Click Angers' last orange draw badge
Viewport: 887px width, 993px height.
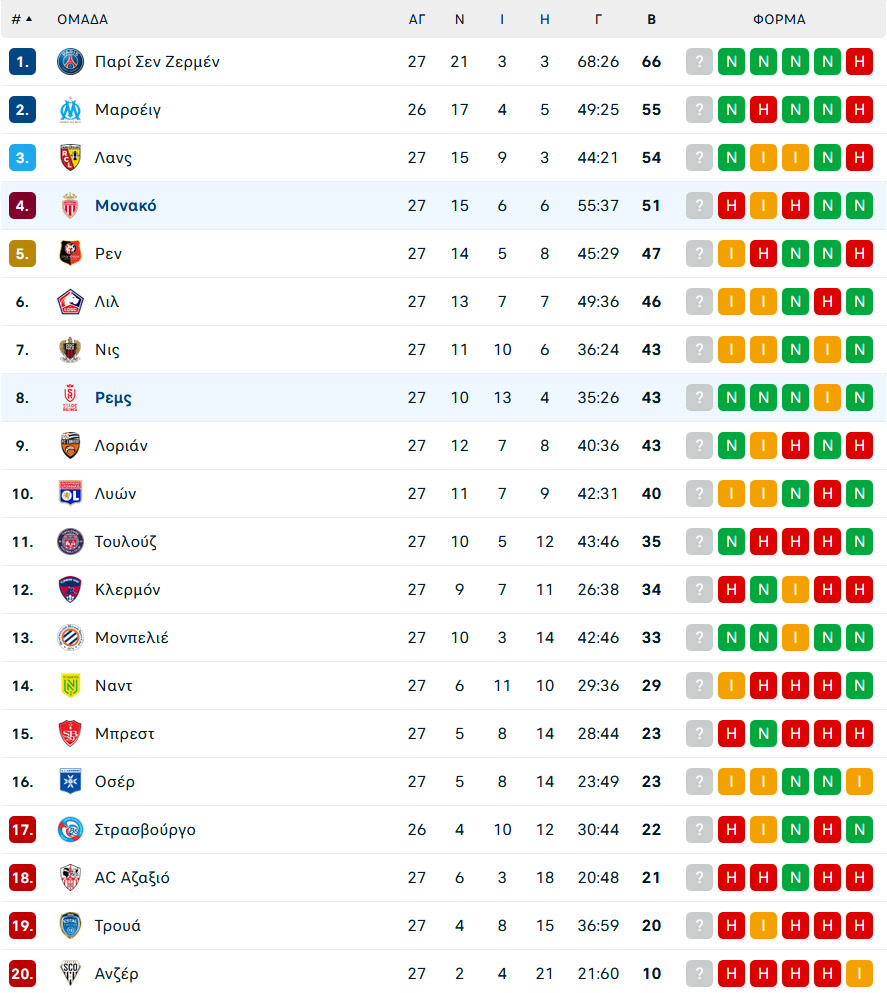click(859, 973)
